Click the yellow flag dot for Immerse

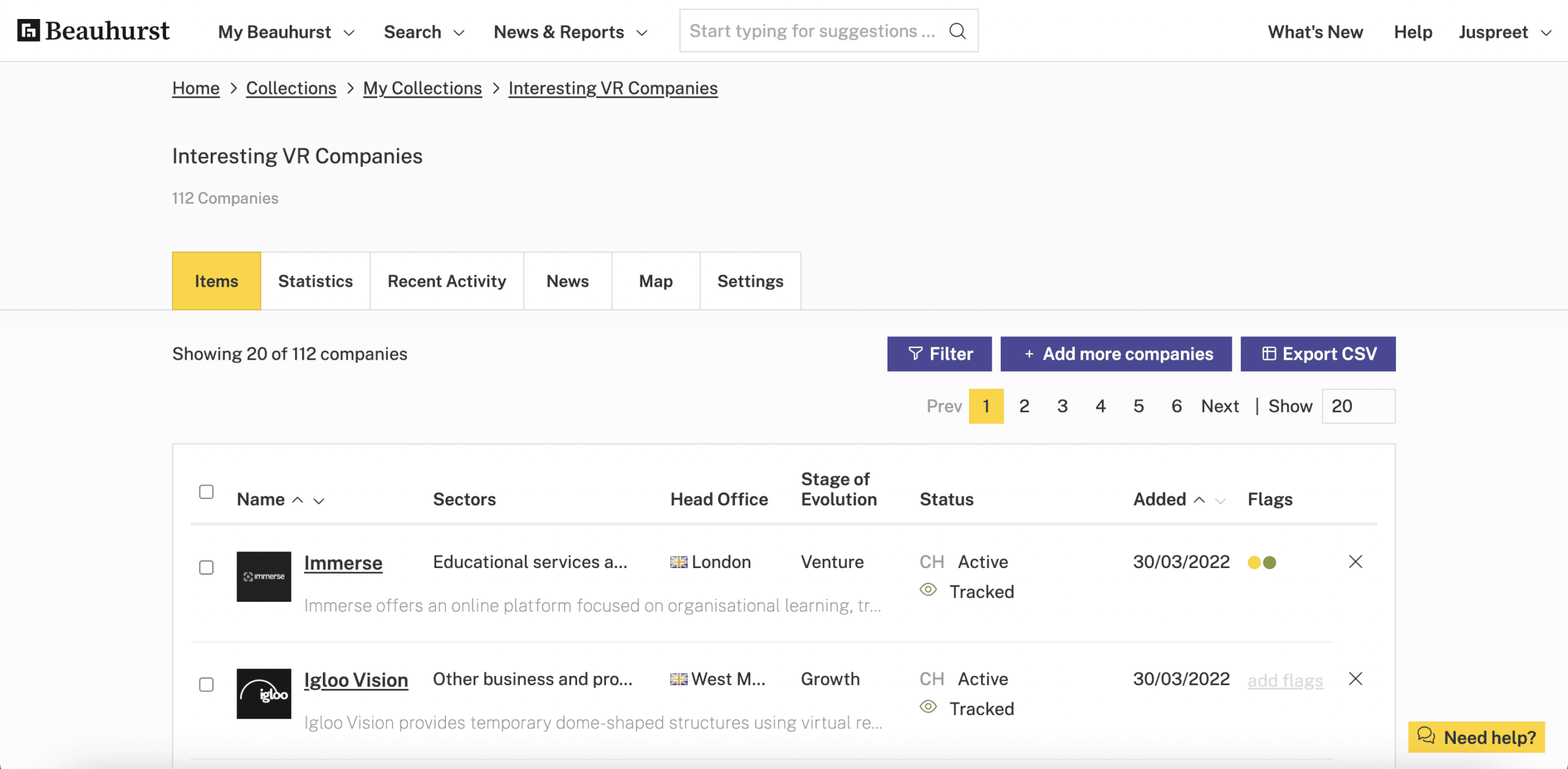(1254, 562)
